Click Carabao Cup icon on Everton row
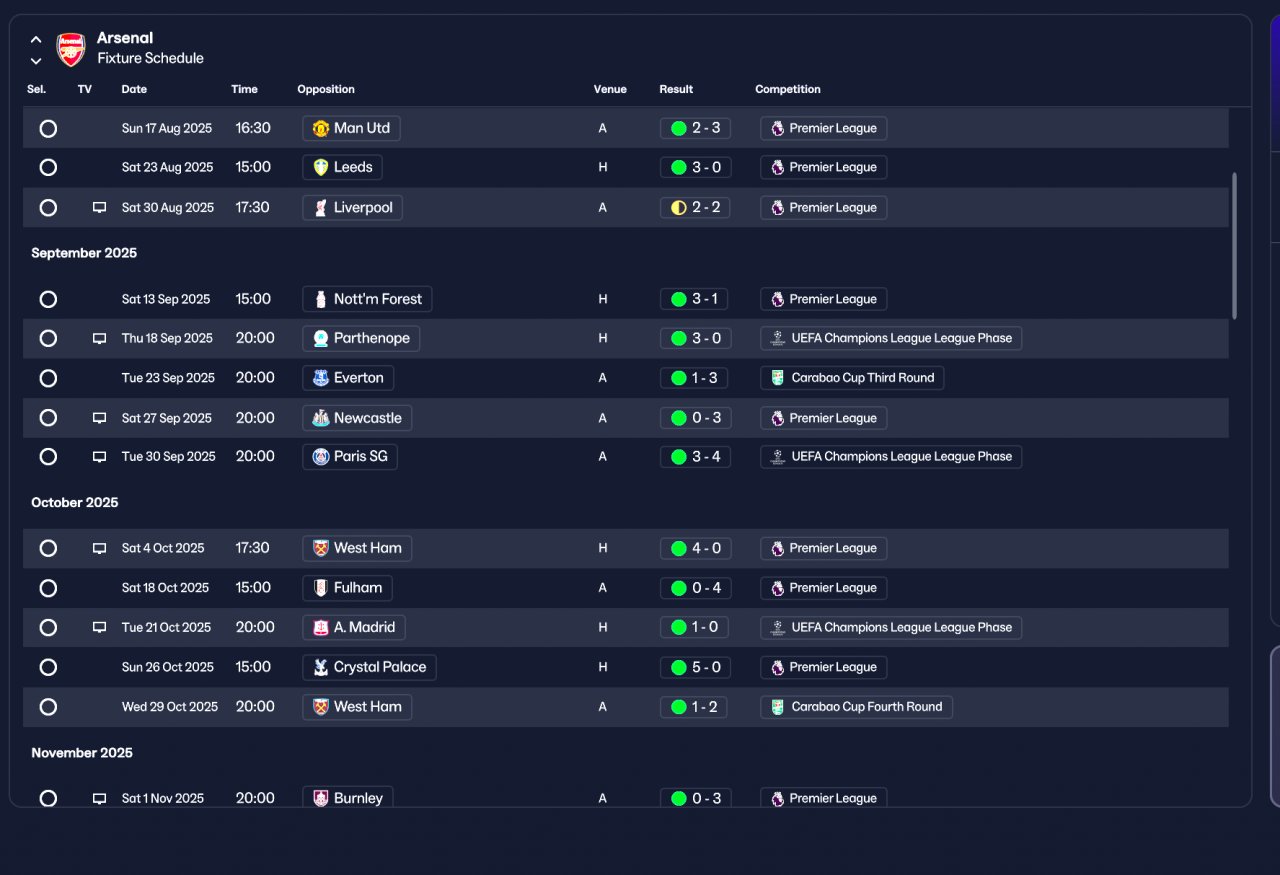Image resolution: width=1280 pixels, height=875 pixels. click(x=778, y=378)
